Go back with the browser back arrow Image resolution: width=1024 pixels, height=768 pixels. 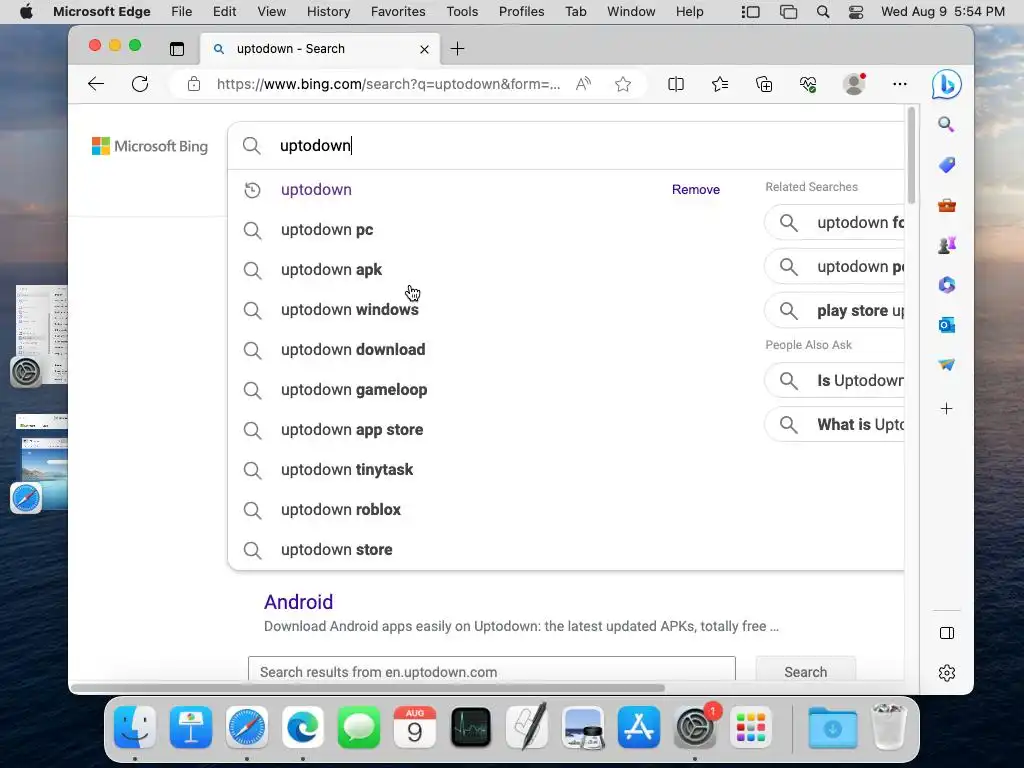click(96, 84)
